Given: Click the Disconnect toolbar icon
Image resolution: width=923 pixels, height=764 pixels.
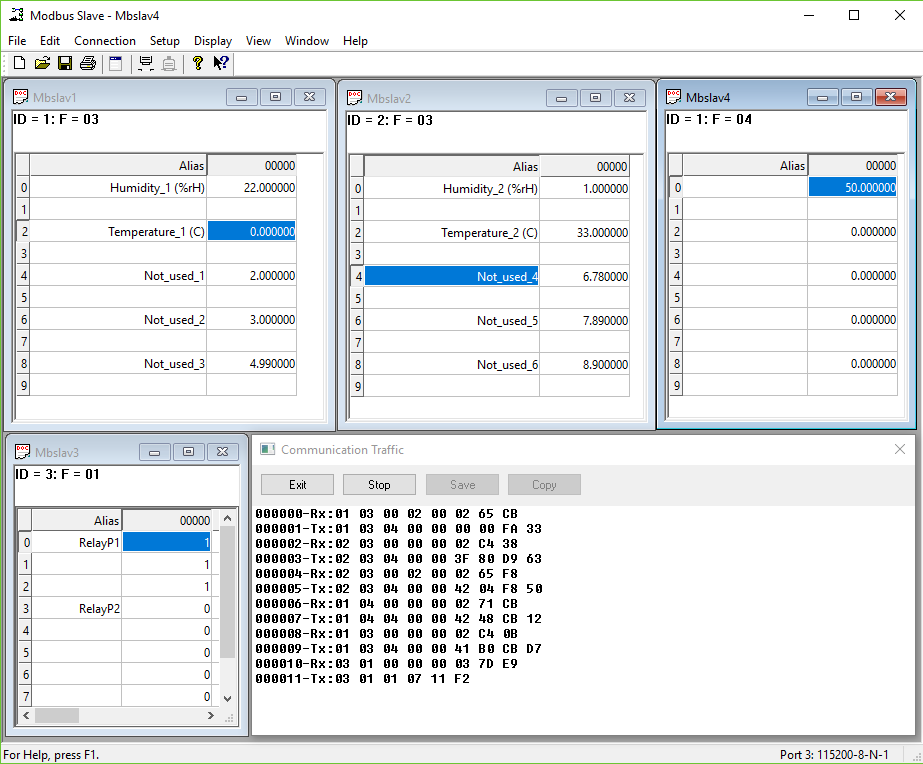Looking at the screenshot, I should click(169, 63).
